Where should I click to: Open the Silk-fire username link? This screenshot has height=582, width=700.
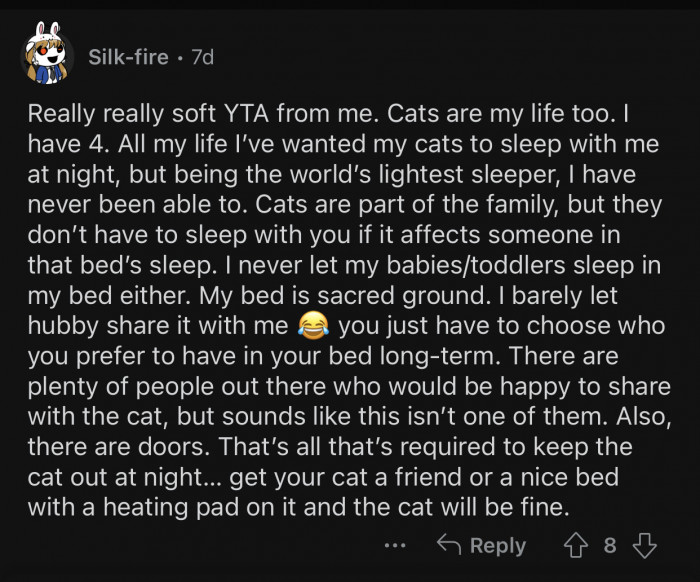click(x=126, y=57)
